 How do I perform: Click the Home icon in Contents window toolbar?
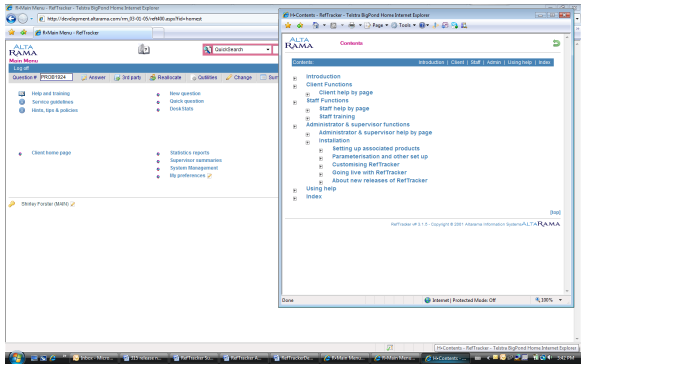316,26
